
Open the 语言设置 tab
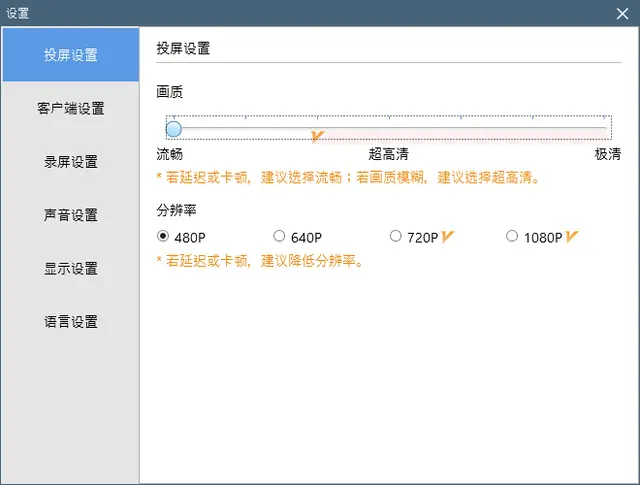tap(71, 322)
